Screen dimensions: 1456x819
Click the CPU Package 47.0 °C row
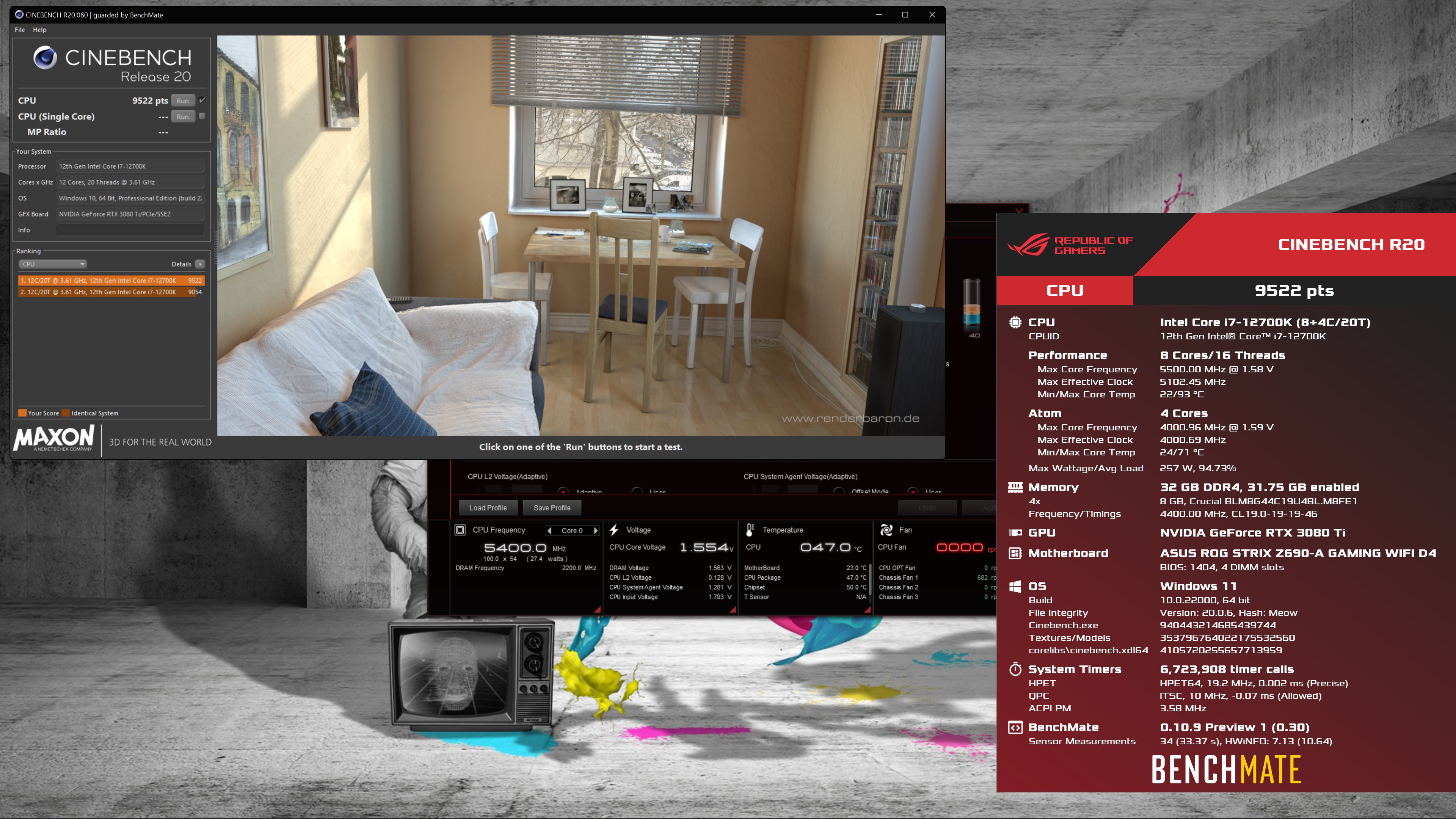point(805,577)
